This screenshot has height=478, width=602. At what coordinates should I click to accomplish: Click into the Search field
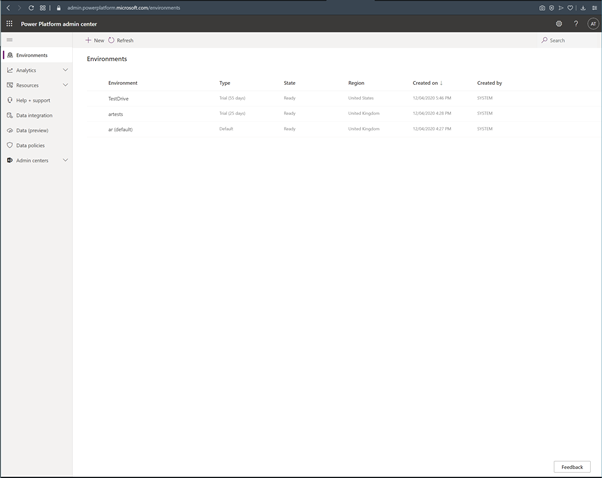(x=557, y=40)
